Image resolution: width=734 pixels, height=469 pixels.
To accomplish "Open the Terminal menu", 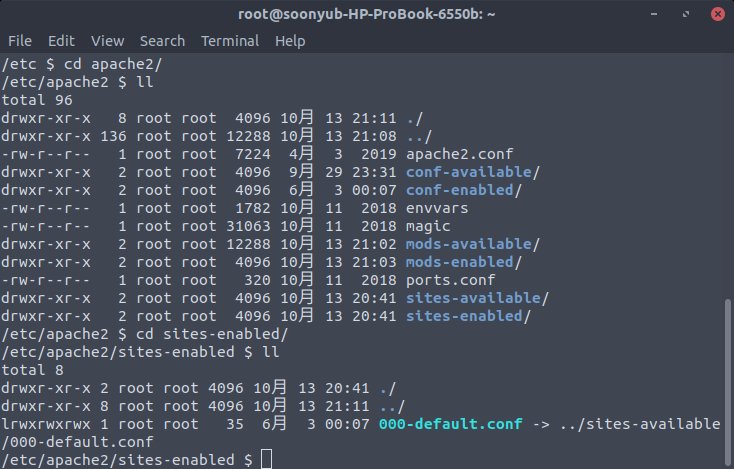I will click(230, 41).
